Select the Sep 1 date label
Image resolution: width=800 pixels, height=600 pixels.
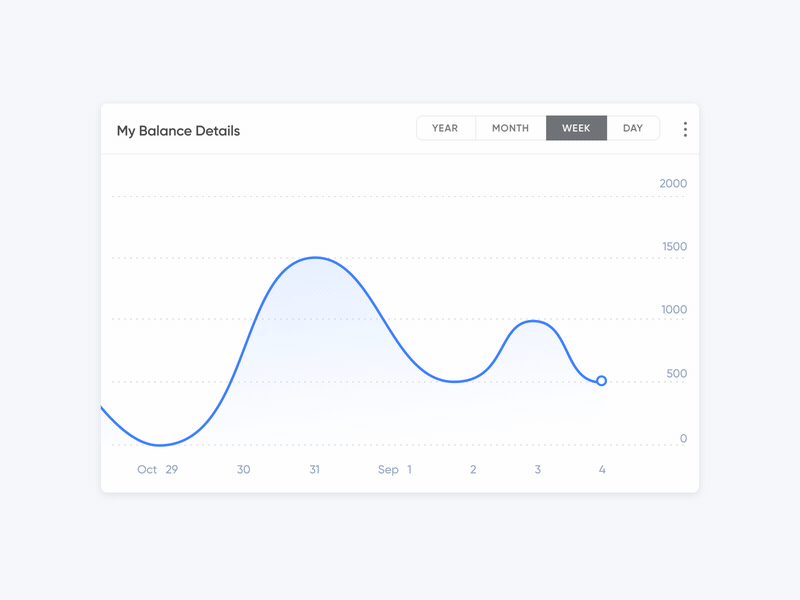point(394,469)
